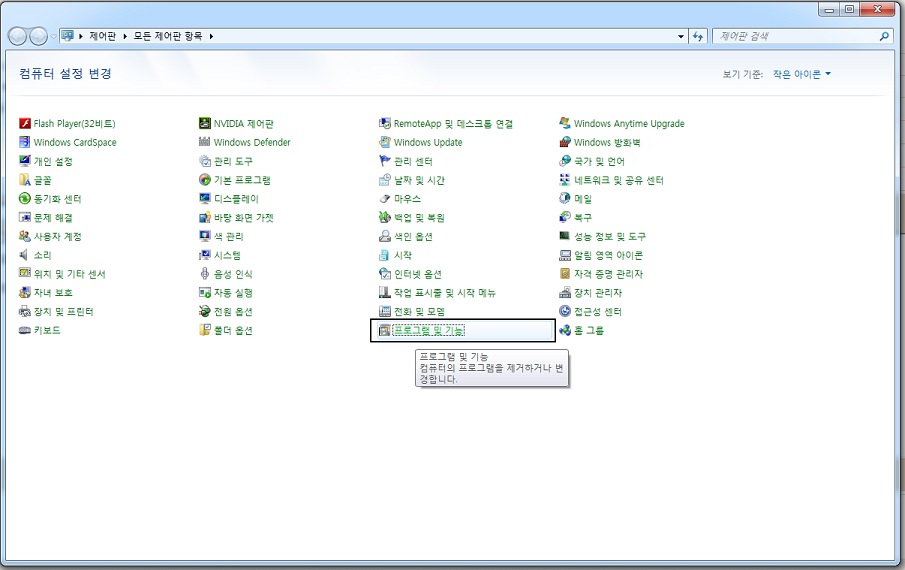905x570 pixels.
Task: Open the 자격 증명 관리자 link
Action: pos(608,273)
